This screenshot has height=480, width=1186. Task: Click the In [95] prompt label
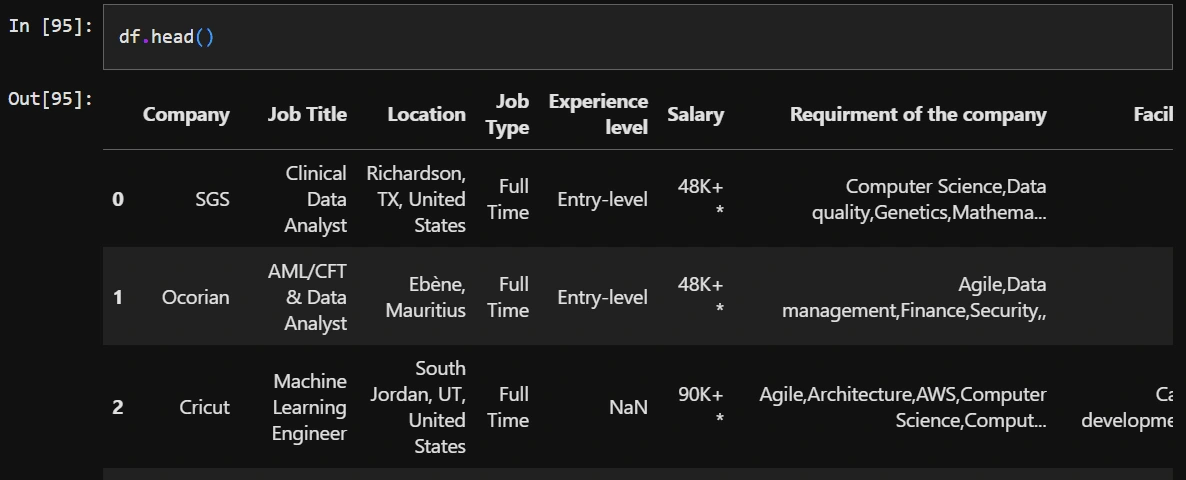click(x=50, y=26)
